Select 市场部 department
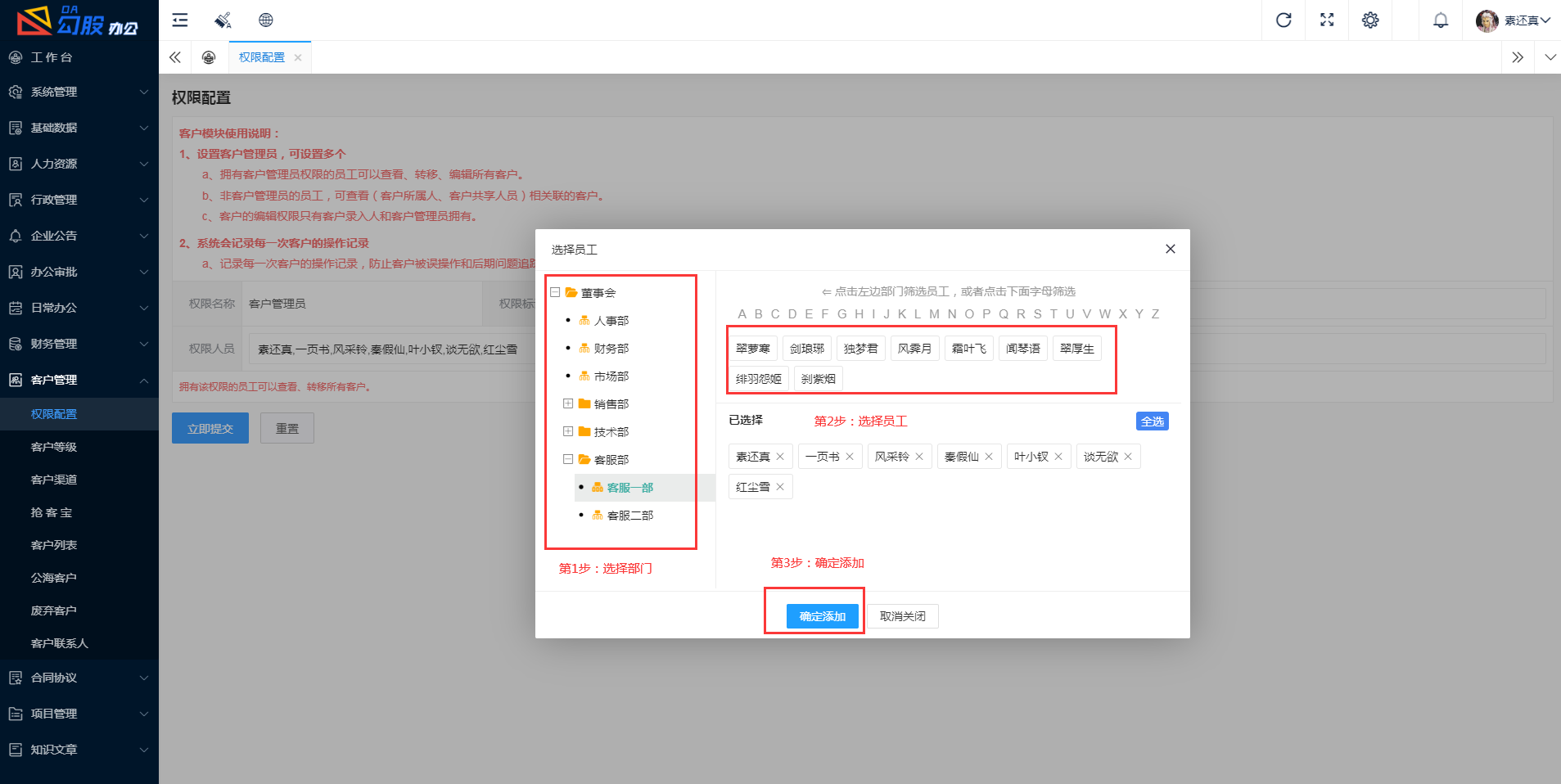This screenshot has width=1561, height=784. coord(611,376)
